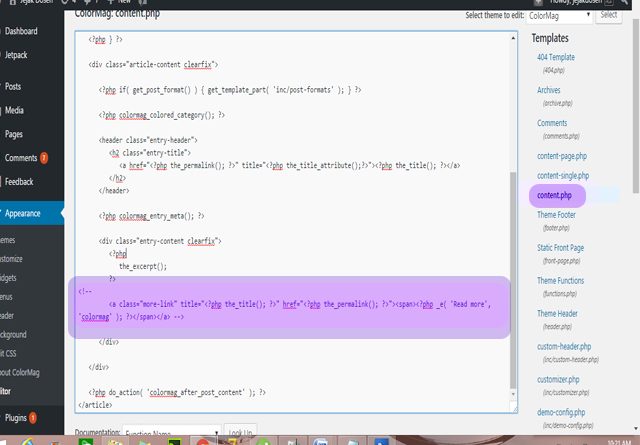
Task: Open the Background submenu link
Action: click(13, 335)
